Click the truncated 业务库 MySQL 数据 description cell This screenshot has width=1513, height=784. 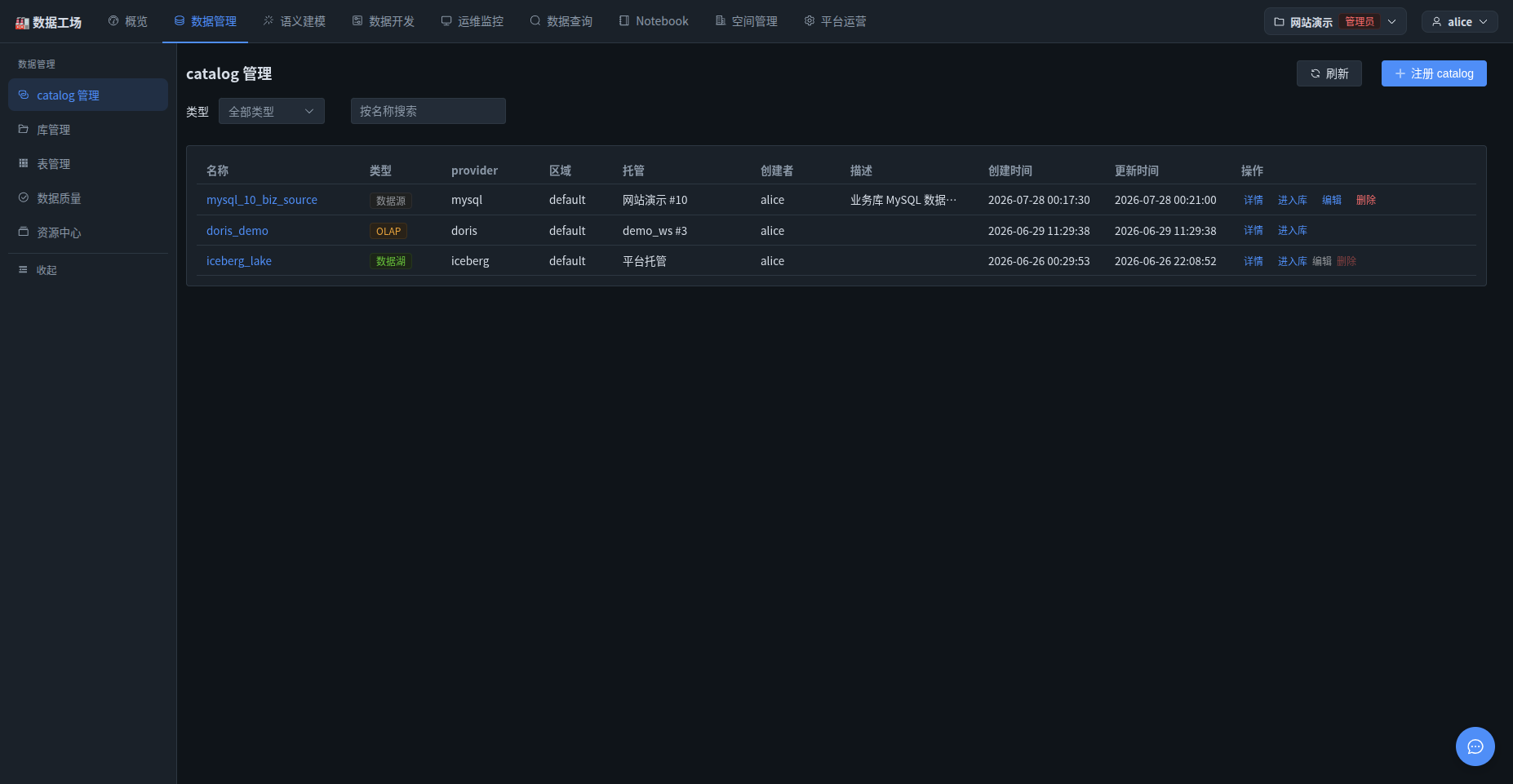(903, 200)
